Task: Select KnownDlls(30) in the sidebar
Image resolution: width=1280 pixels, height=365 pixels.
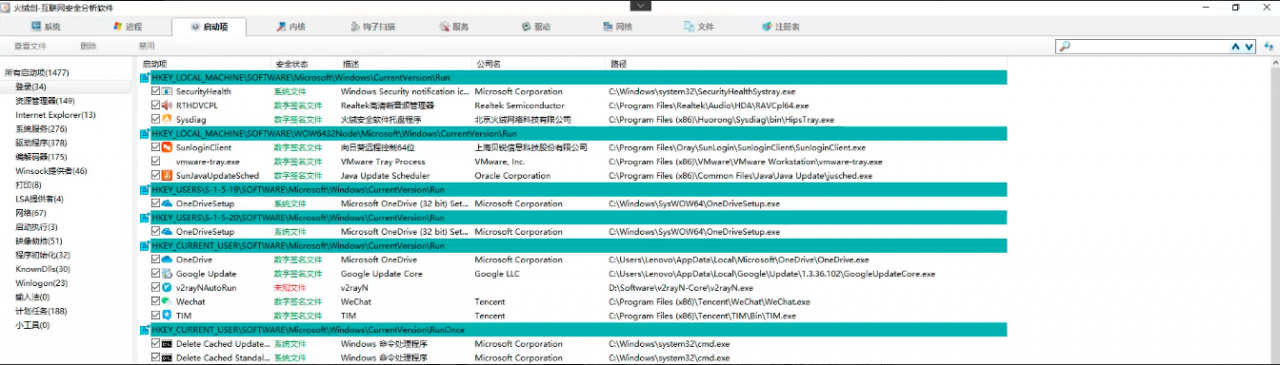Action: (x=42, y=269)
